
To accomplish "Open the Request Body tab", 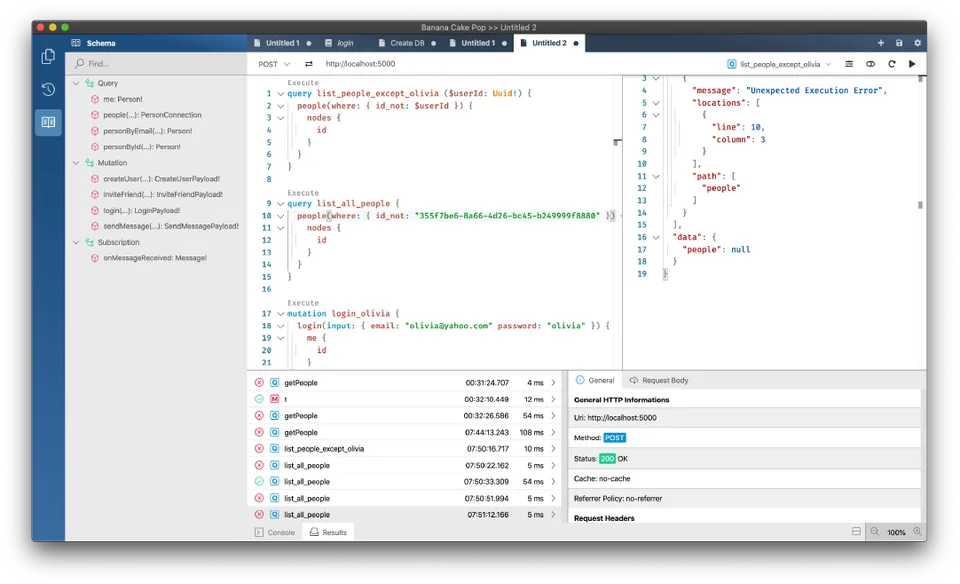I will [659, 380].
